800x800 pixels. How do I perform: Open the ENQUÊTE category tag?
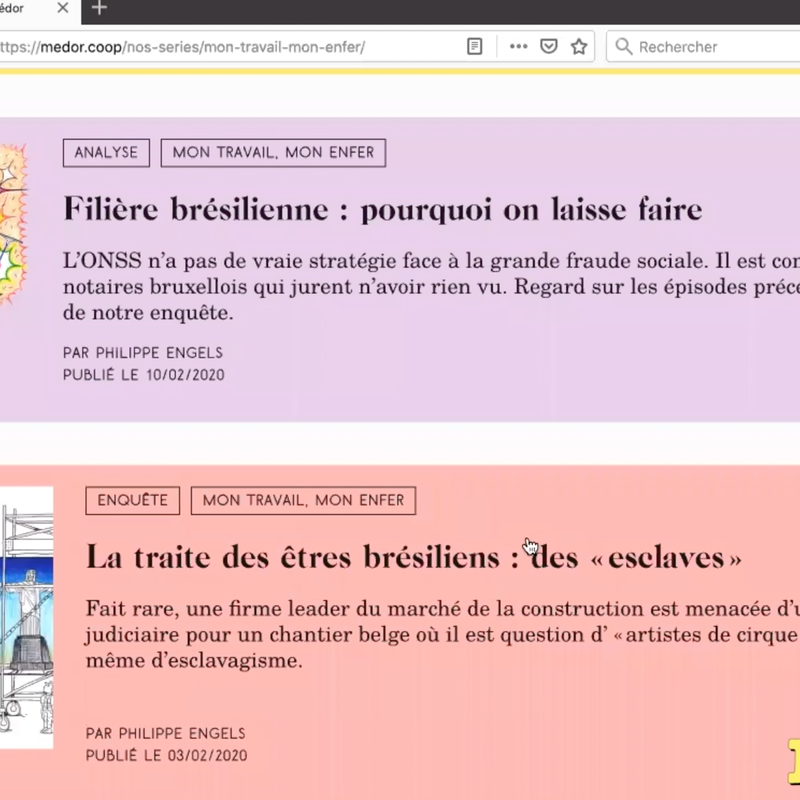point(132,500)
